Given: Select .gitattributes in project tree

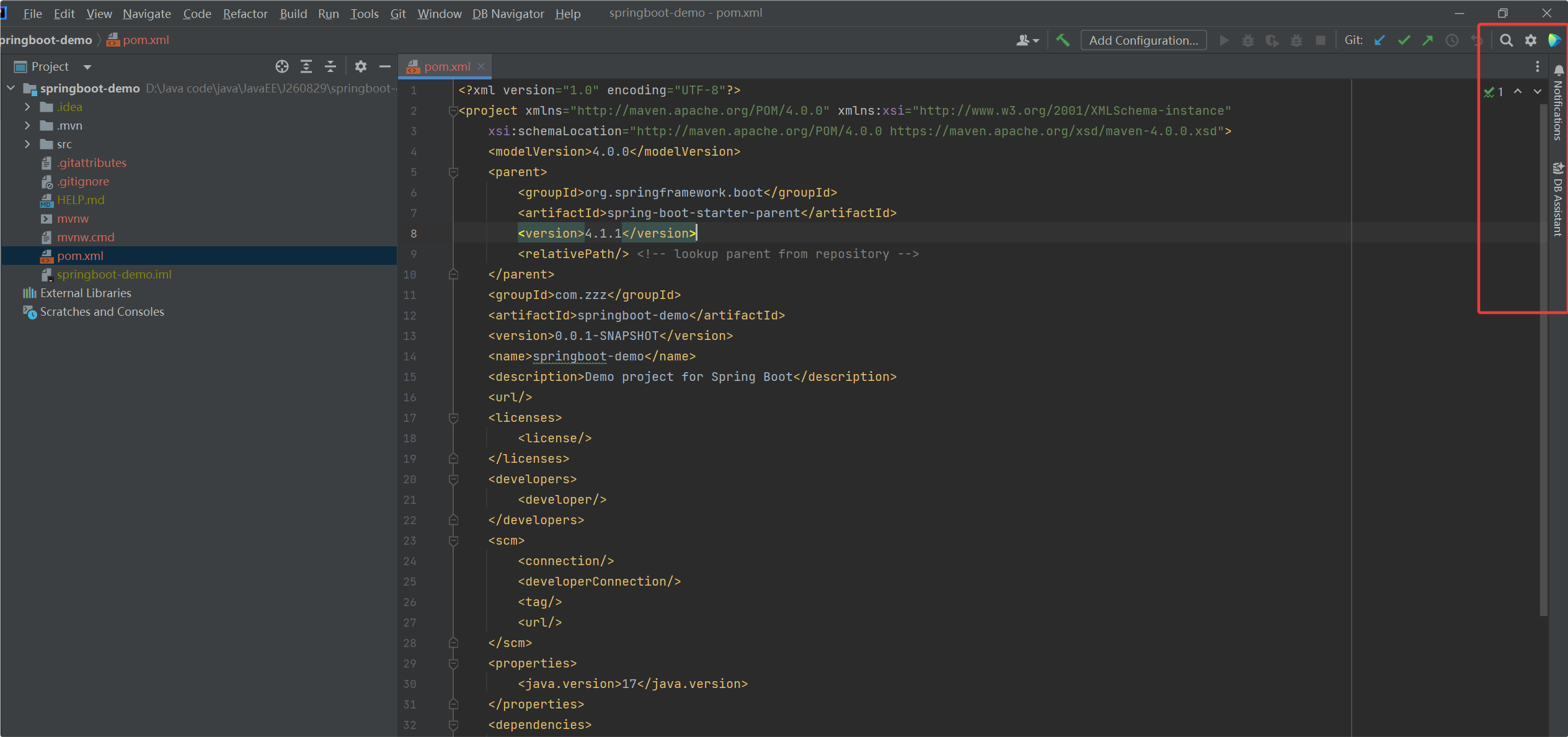Looking at the screenshot, I should (x=92, y=163).
